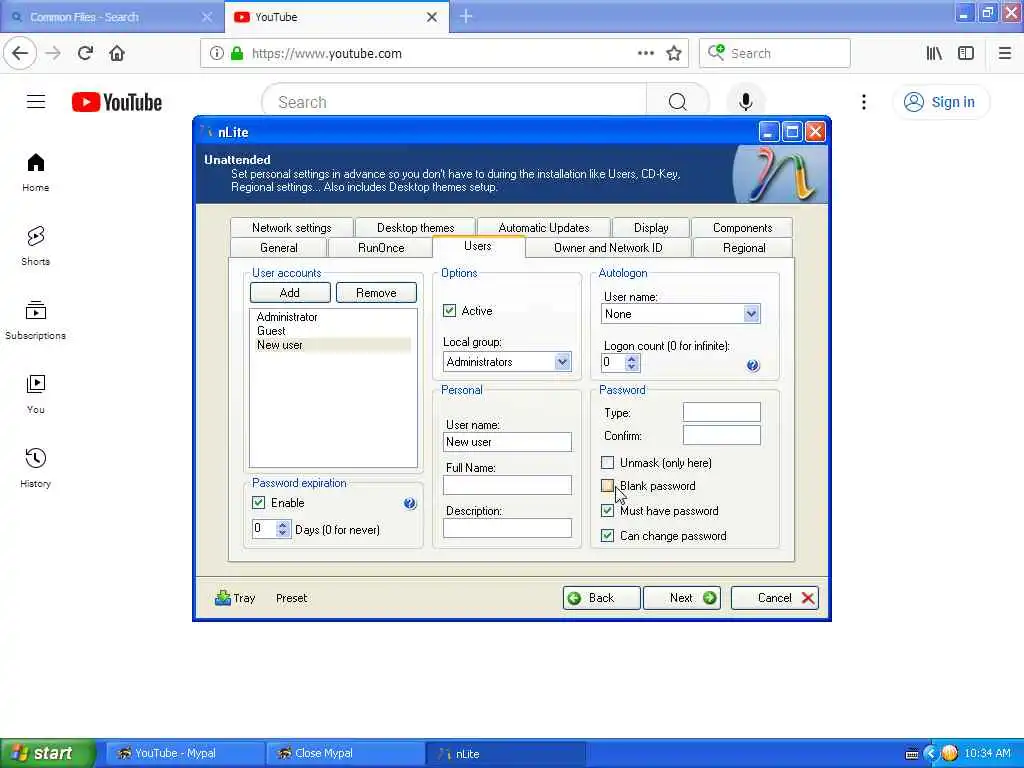Click the browser home icon
1024x768 pixels.
tap(117, 54)
